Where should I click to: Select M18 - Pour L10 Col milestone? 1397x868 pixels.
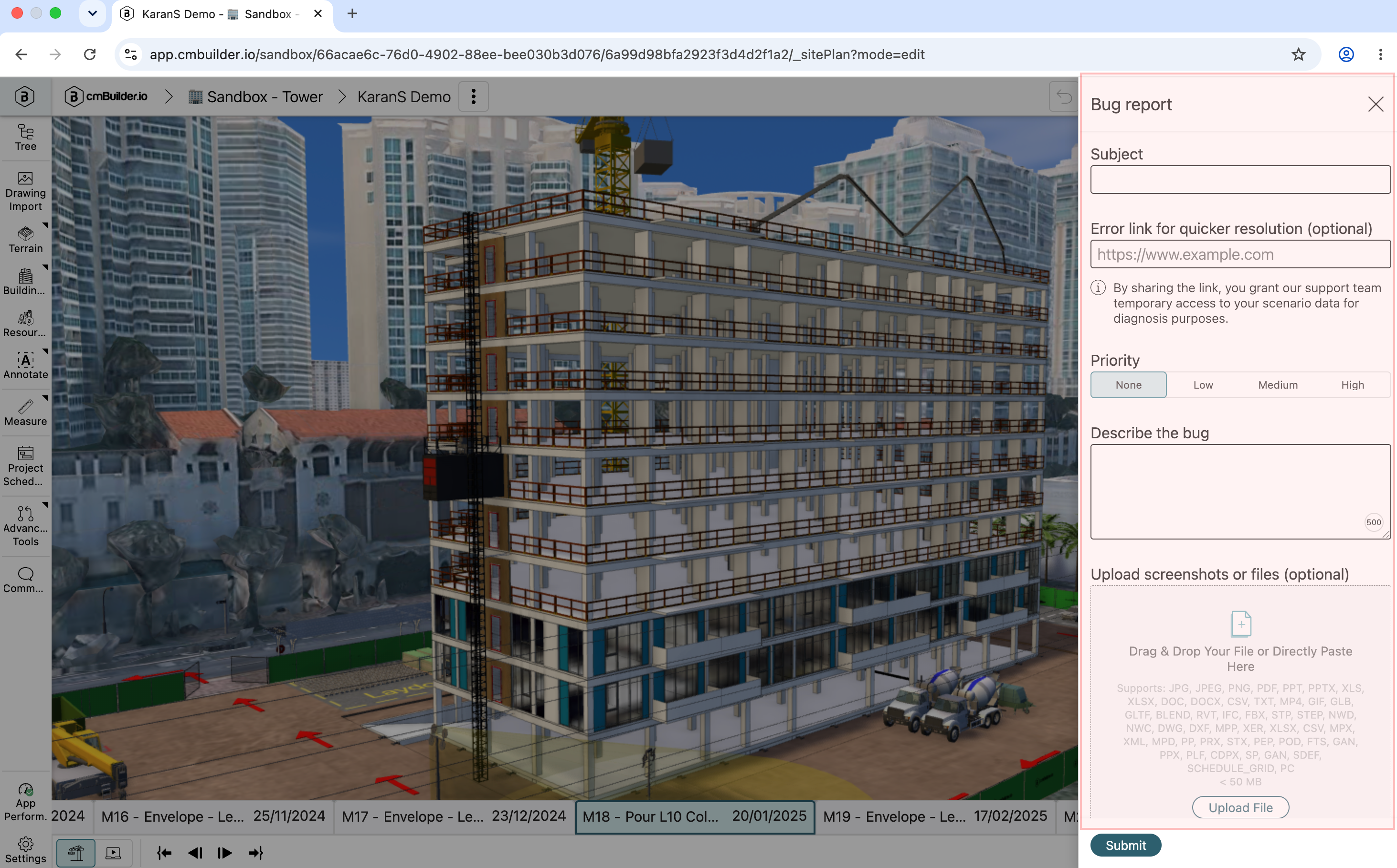pos(695,816)
